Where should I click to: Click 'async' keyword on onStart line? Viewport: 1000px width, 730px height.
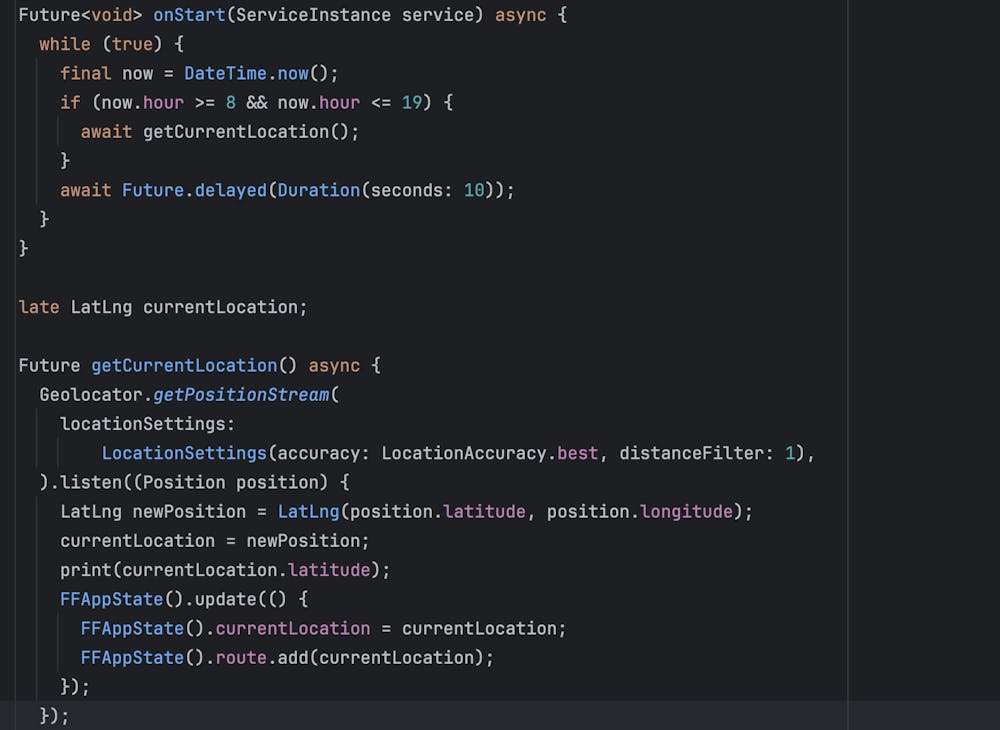tap(520, 15)
